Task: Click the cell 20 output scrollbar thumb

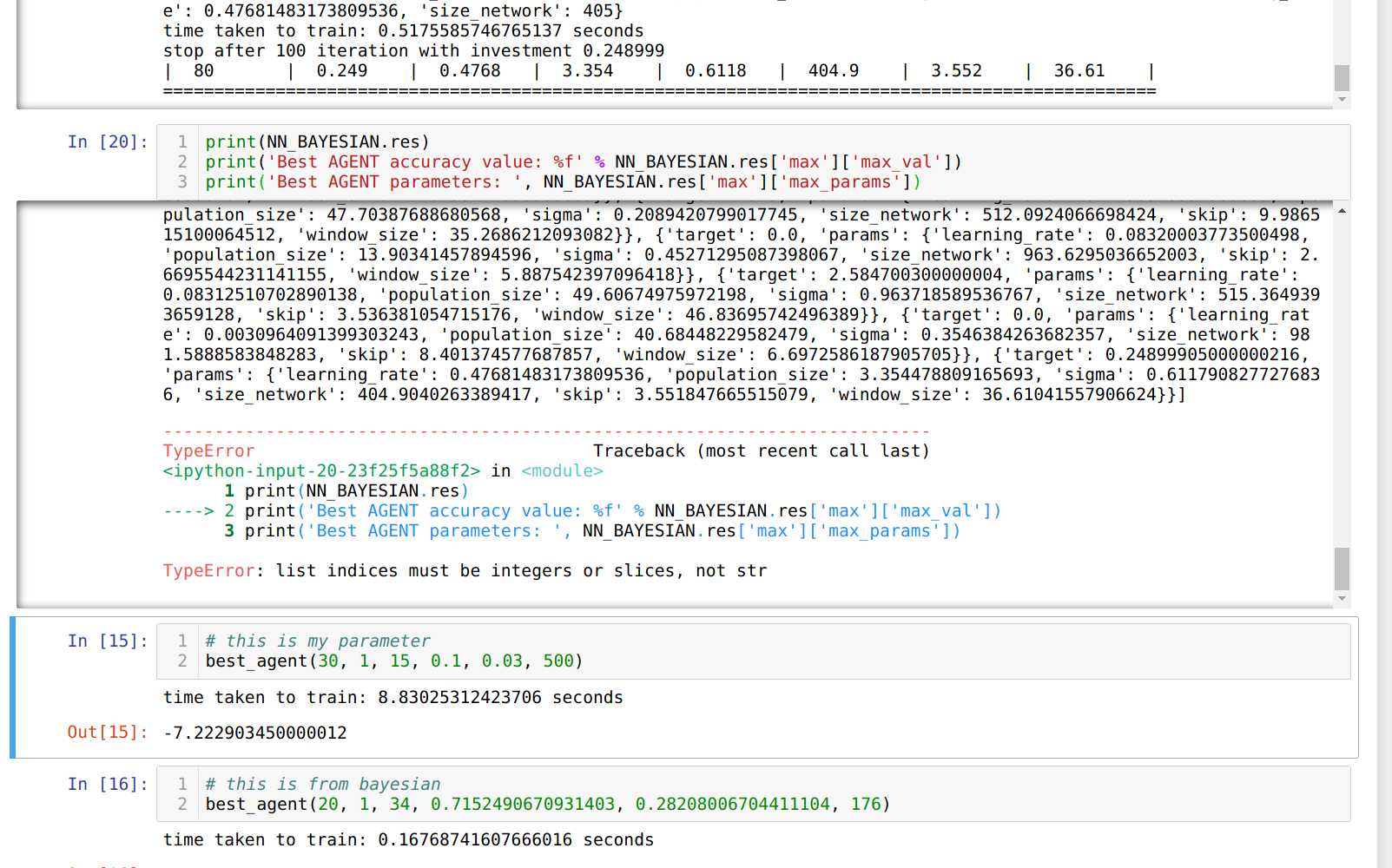Action: coord(1342,569)
